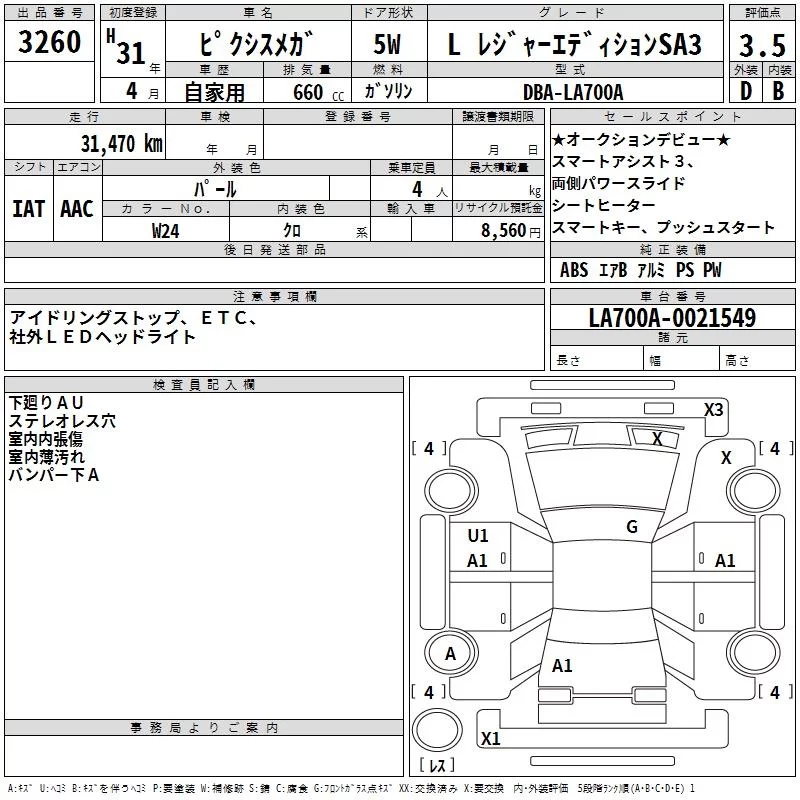Viewport: 800px width, 800px height.
Task: Click the ABS equipment list row
Action: pyautogui.click(x=640, y=270)
